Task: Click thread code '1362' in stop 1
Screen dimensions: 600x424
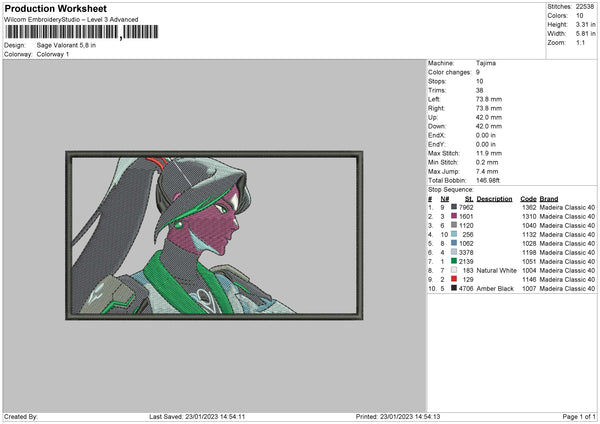Action: coord(529,207)
